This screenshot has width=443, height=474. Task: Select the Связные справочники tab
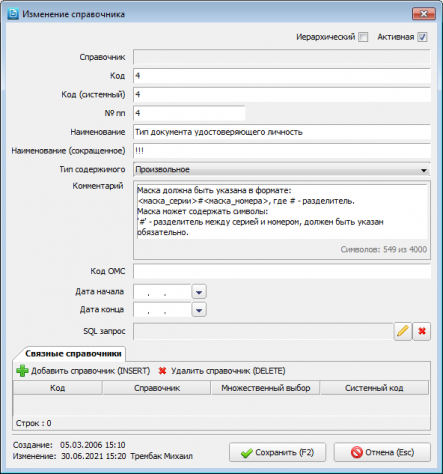73,354
